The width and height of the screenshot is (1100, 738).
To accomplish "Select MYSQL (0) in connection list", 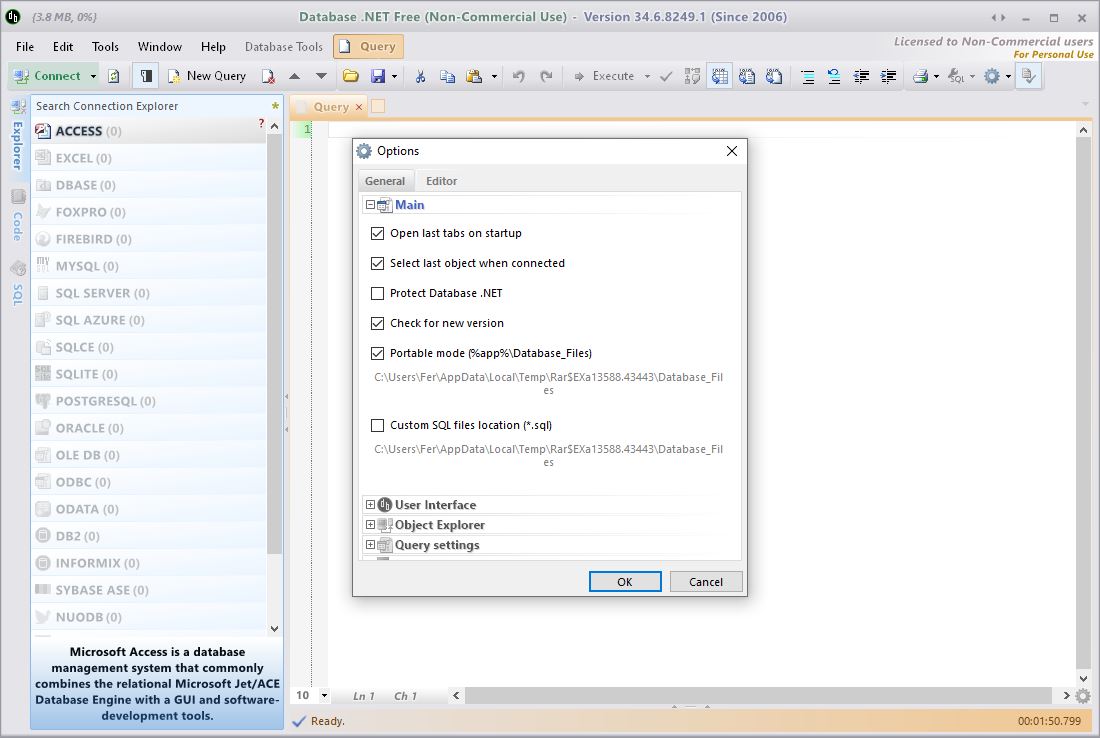I will (x=149, y=266).
